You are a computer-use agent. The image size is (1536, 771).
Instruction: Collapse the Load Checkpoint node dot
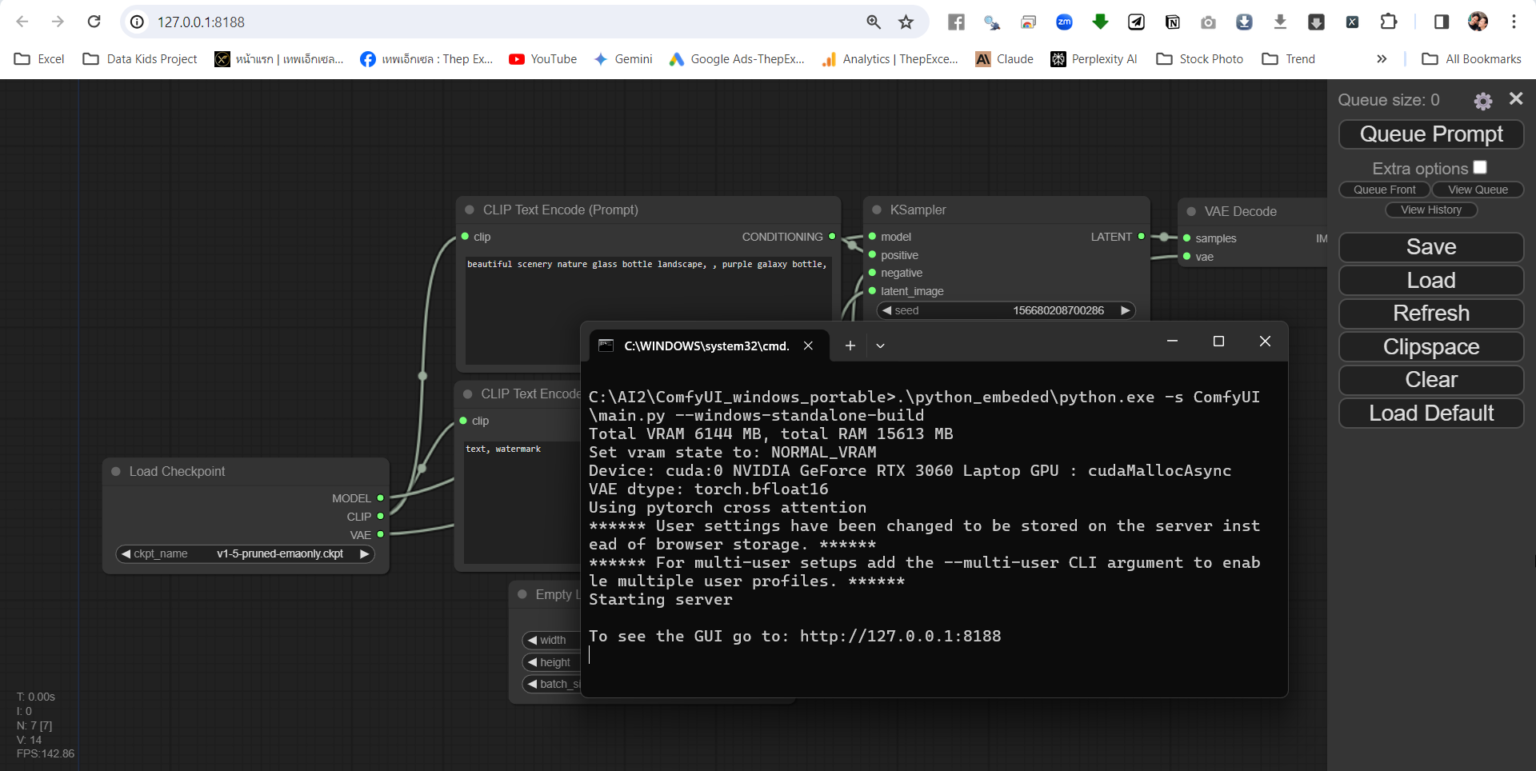(116, 471)
